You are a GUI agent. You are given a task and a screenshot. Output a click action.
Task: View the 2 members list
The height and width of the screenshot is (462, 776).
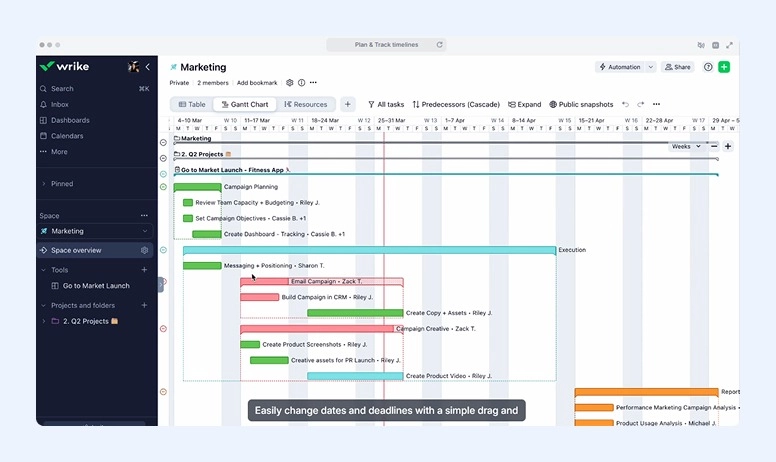[x=213, y=83]
